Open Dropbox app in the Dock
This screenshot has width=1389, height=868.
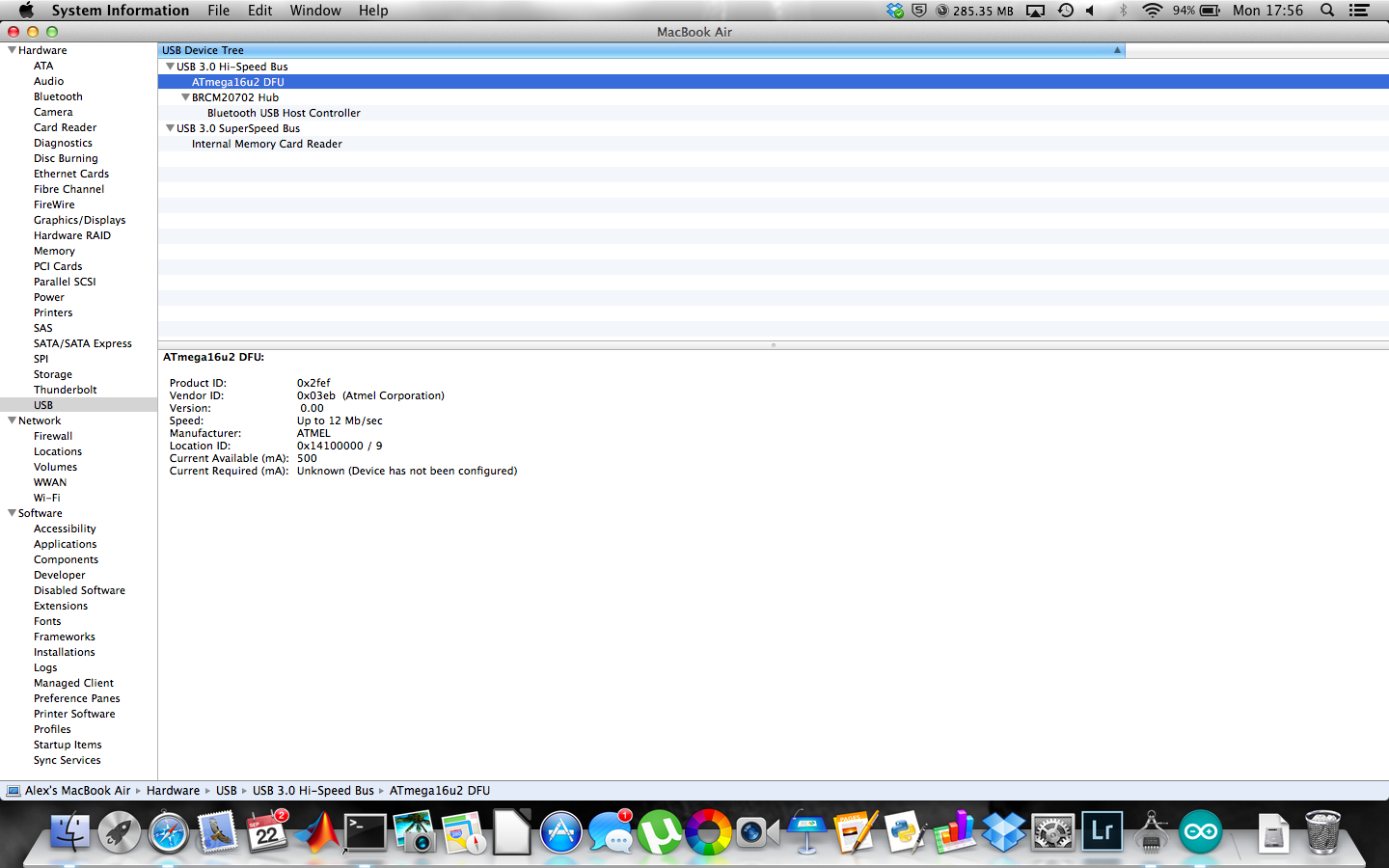click(1004, 831)
